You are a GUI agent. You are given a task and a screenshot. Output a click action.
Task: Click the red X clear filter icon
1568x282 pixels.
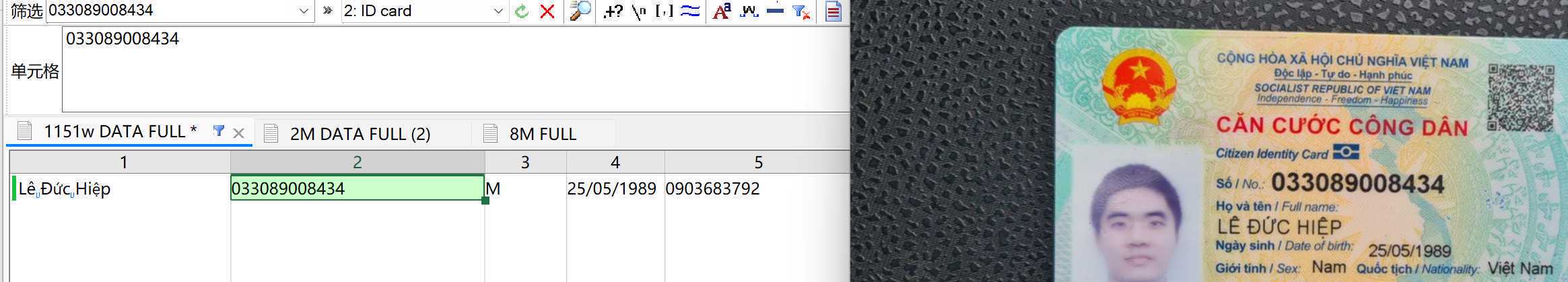tap(547, 11)
